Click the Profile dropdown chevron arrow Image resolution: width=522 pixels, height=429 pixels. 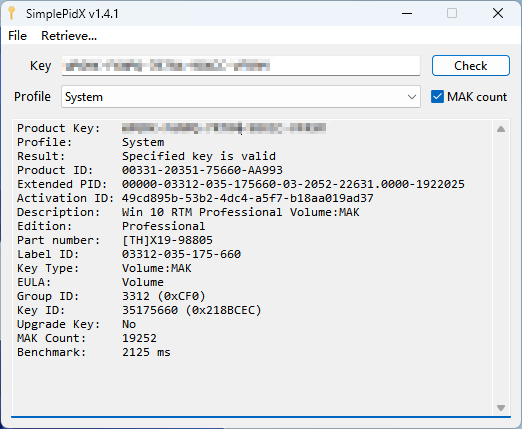point(412,97)
